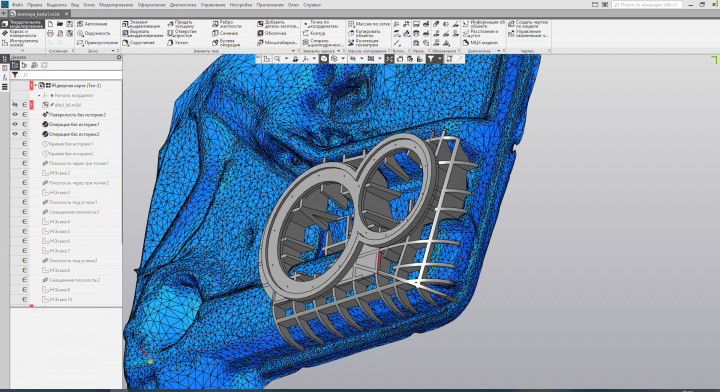Image resolution: width=720 pixels, height=392 pixels.
Task: Toggle visibility of Операция без истории:1
Action: point(15,124)
